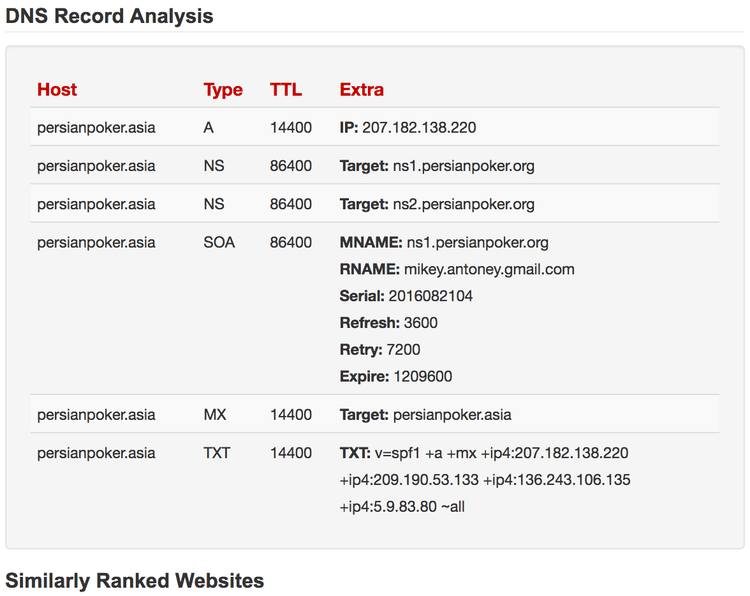Click the Host column header

pos(57,90)
